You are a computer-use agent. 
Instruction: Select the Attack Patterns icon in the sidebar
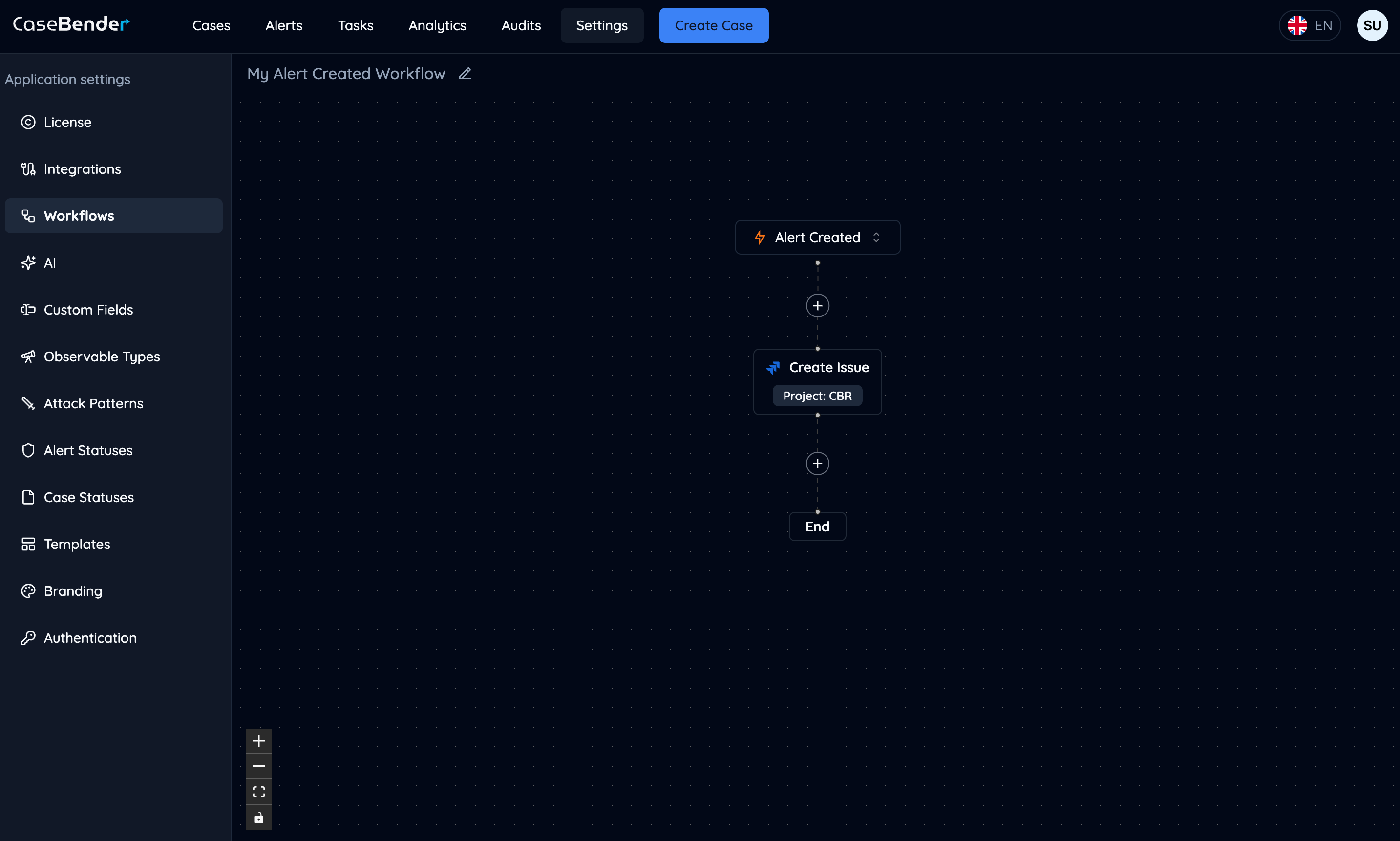[29, 403]
